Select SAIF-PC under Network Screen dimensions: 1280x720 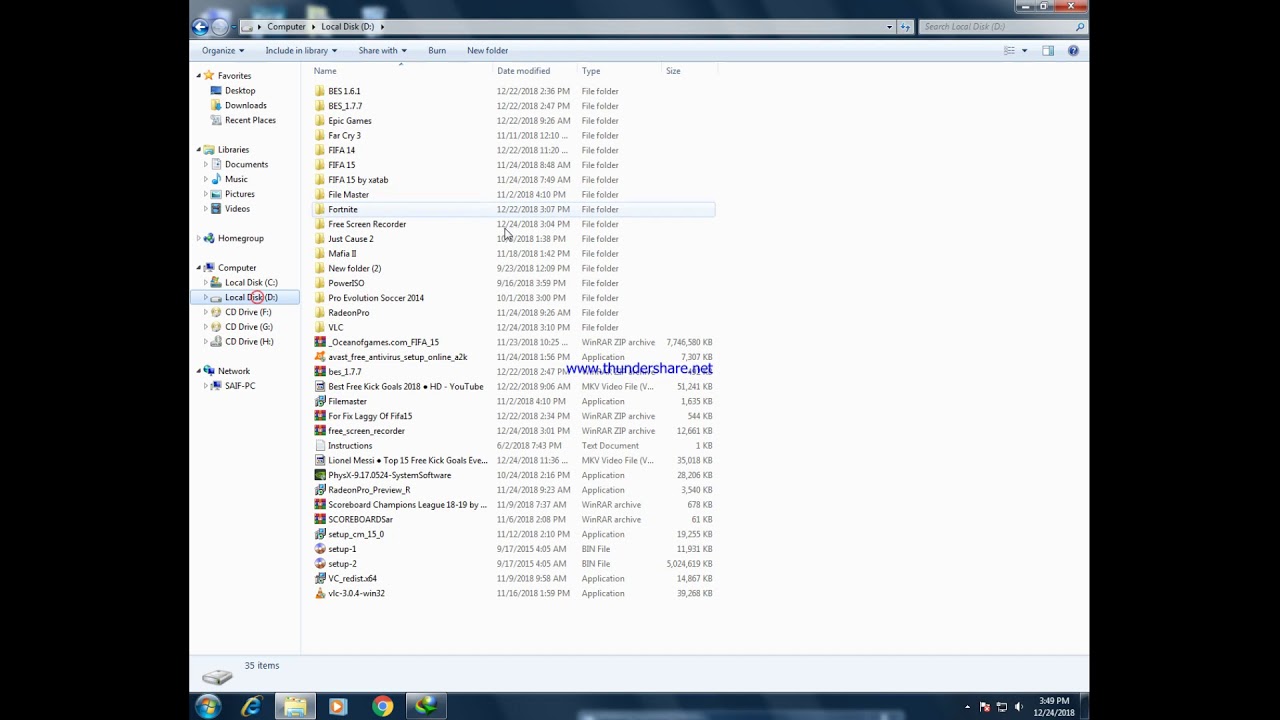[x=240, y=386]
